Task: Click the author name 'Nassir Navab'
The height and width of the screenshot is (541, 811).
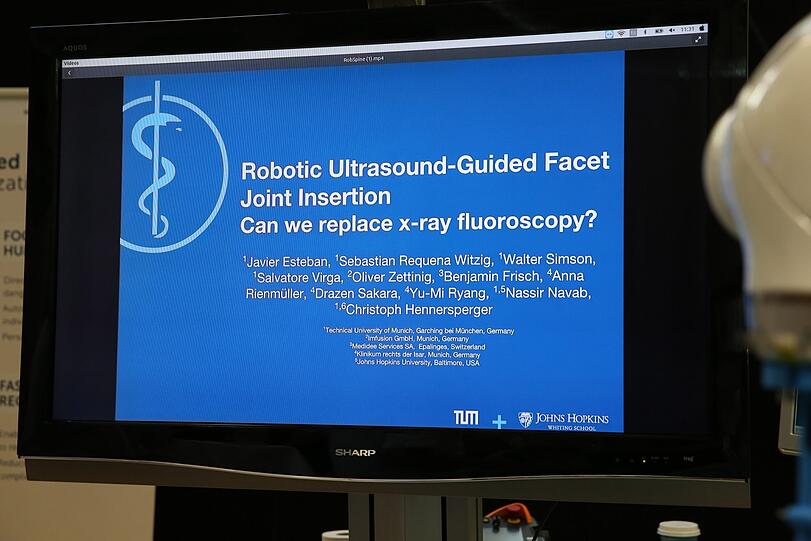Action: (547, 293)
